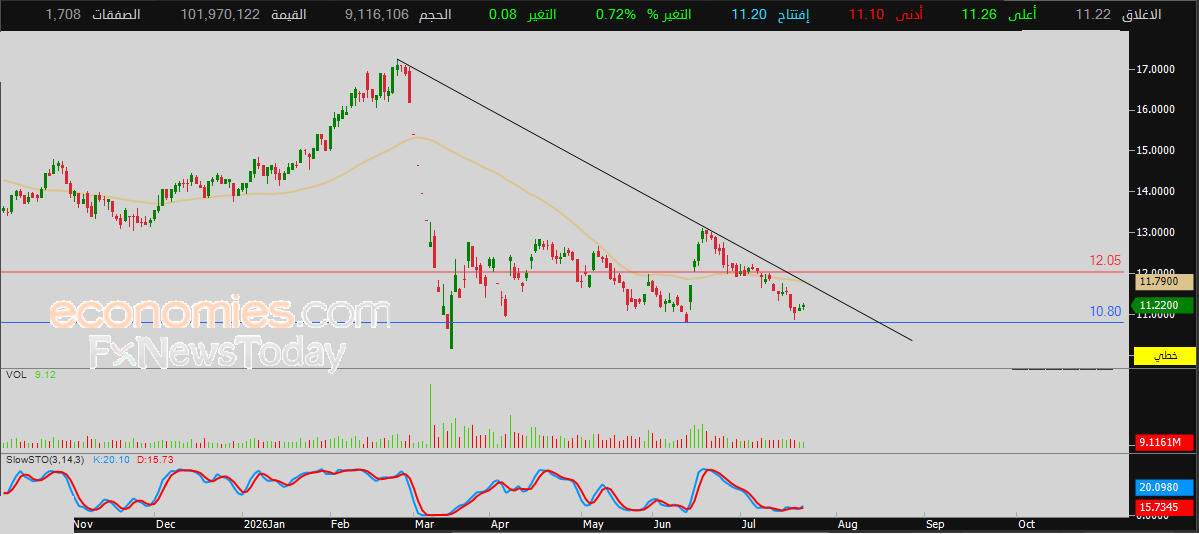Click the 13.0000 price axis label
1199x534 pixels.
(x=1156, y=232)
